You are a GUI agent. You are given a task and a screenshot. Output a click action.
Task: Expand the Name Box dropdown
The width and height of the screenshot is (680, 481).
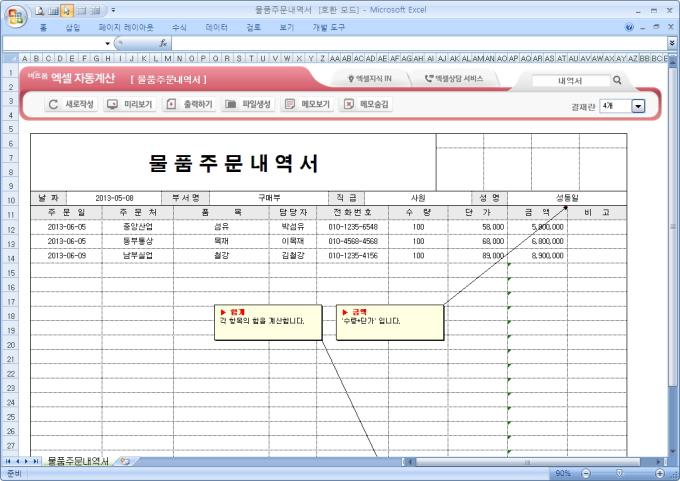pos(108,43)
